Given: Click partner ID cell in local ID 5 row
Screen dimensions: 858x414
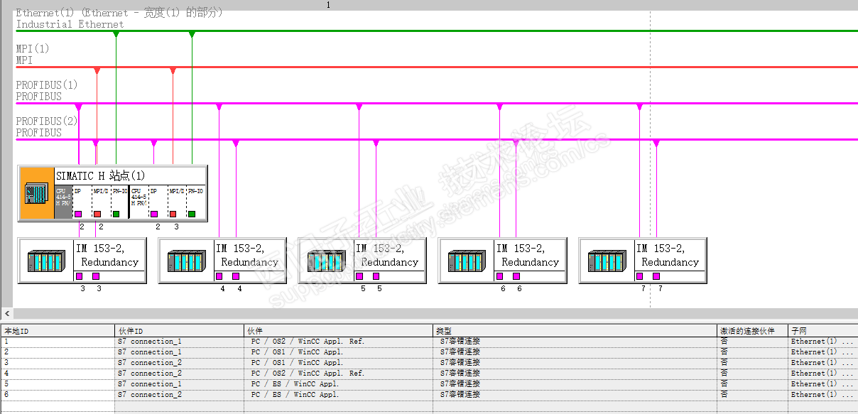Looking at the screenshot, I should [x=179, y=384].
